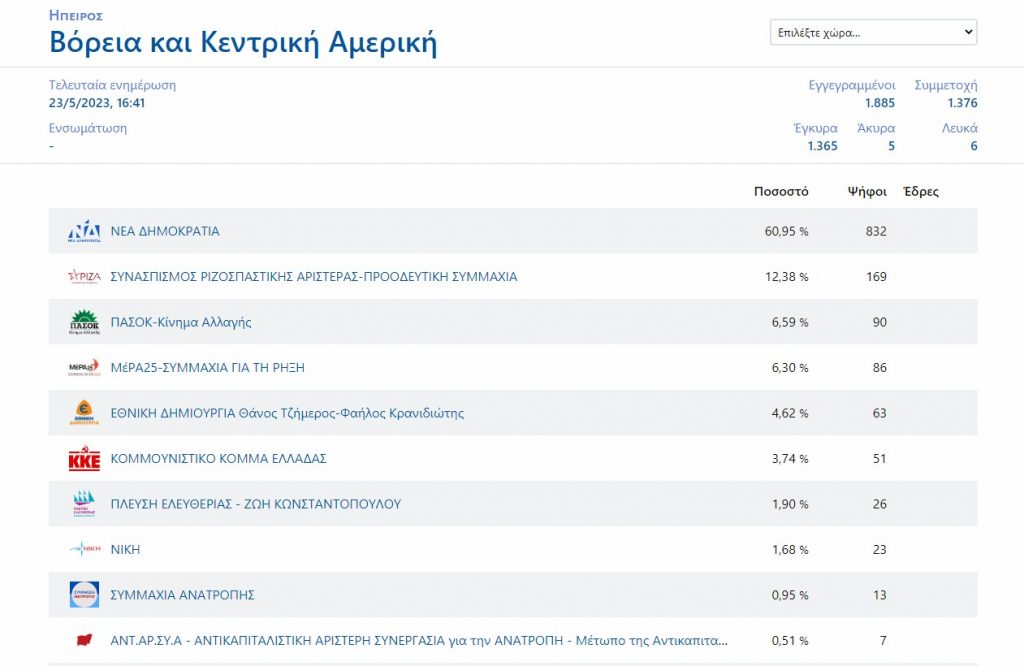Click the ΝΙΚΗ party logo
This screenshot has width=1024, height=666.
coord(84,549)
